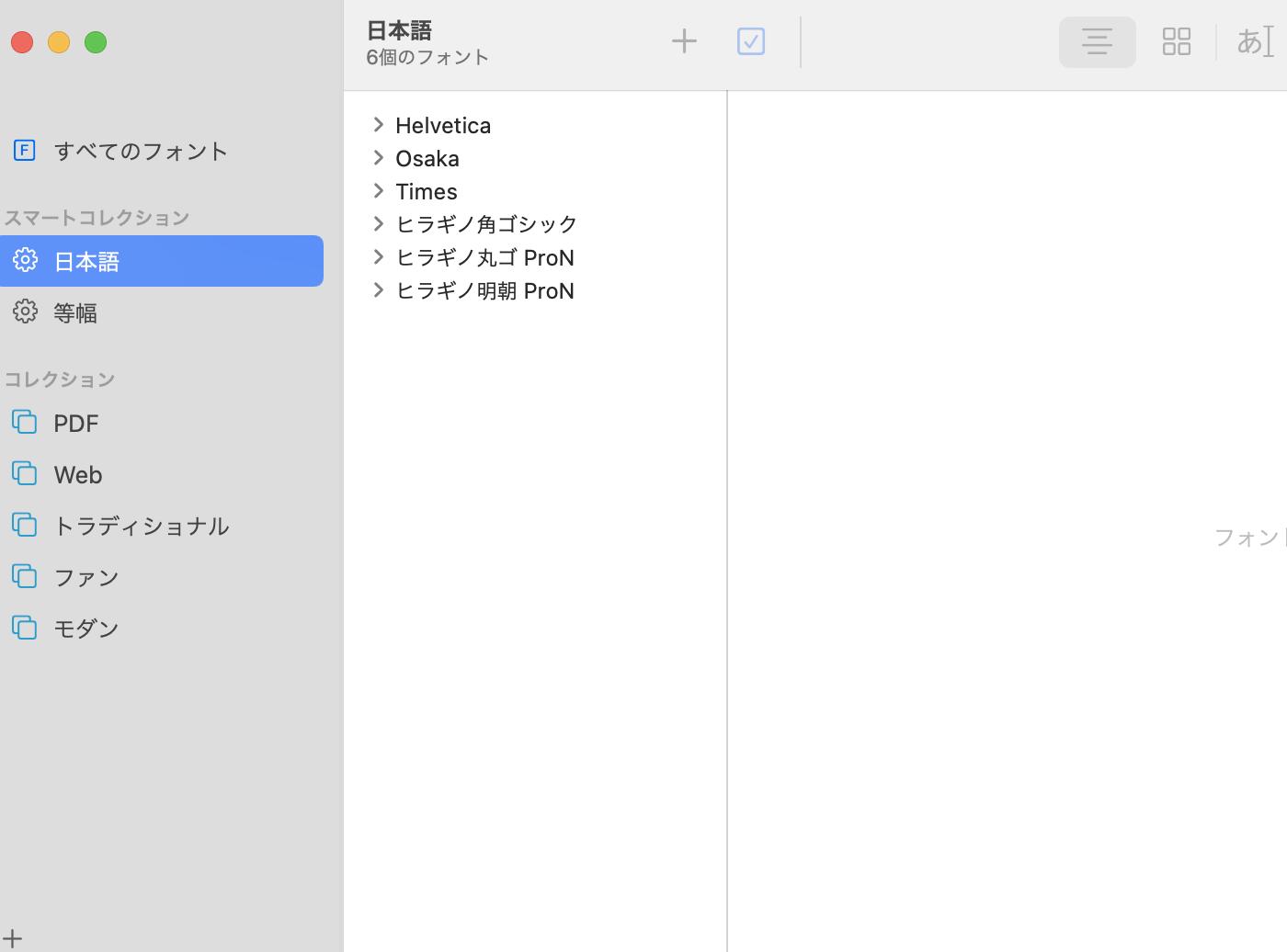The width and height of the screenshot is (1287, 952).
Task: Open the PDF collection icon
Action: pyautogui.click(x=25, y=423)
